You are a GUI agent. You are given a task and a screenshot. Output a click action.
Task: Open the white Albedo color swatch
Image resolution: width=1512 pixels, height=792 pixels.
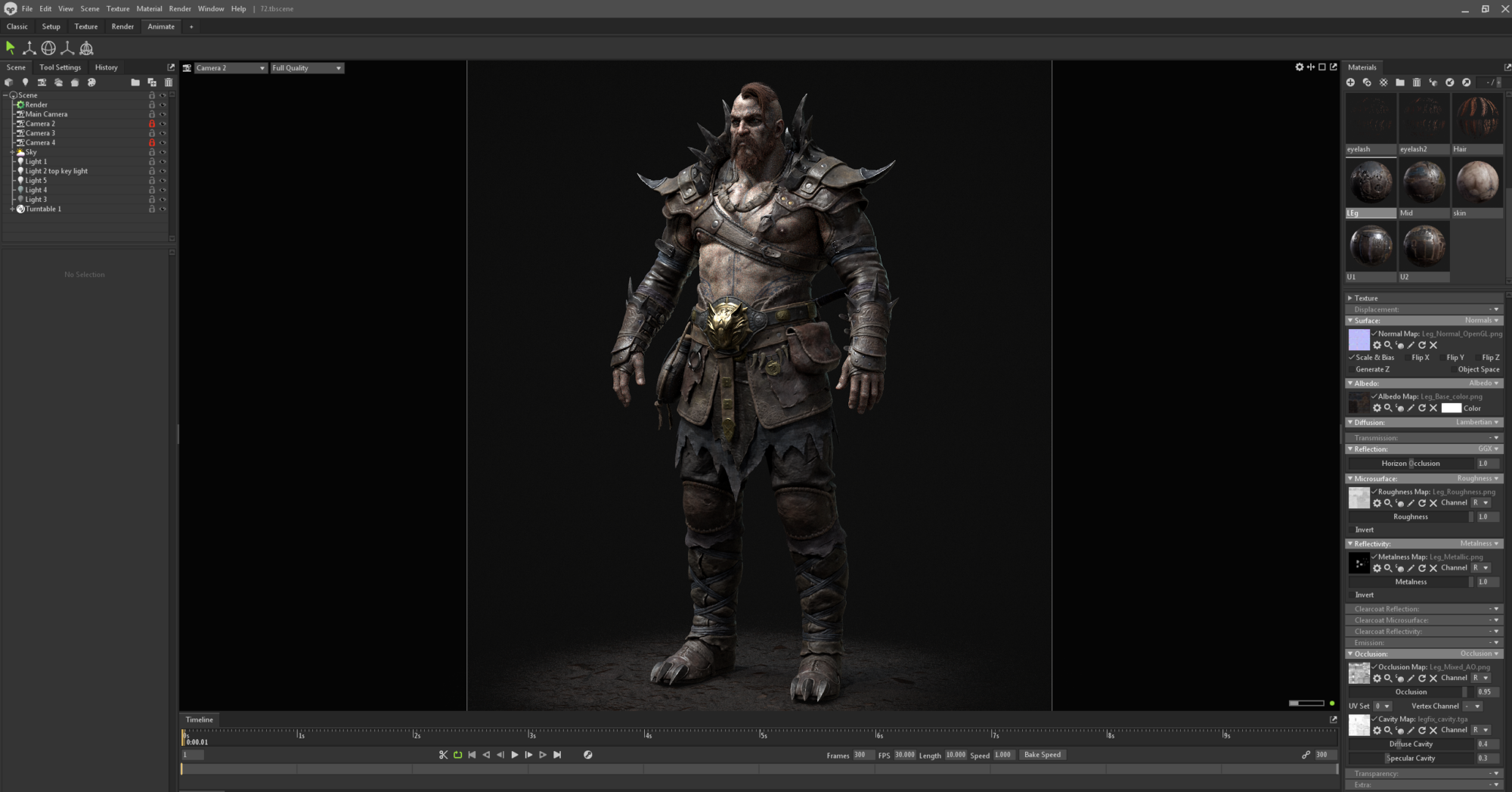[x=1451, y=408]
